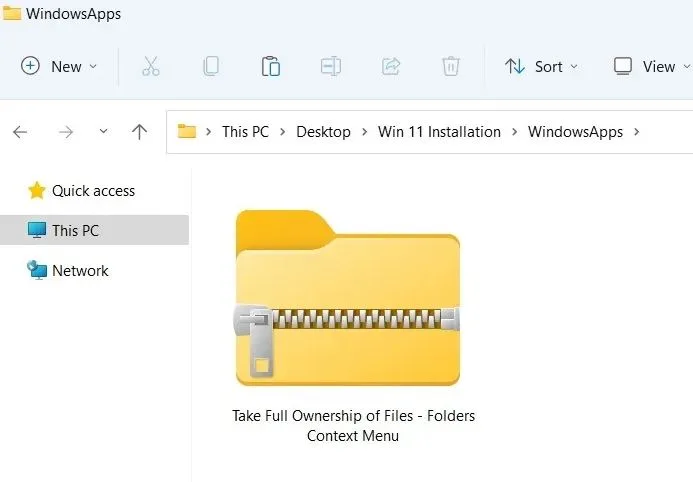Select the zipped folder thumbnail
This screenshot has height=482, width=693.
pos(348,298)
